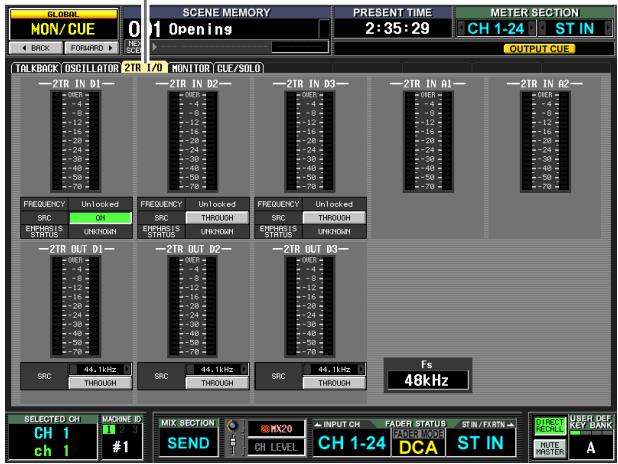Switch to the OSCILLATOR tab

click(x=91, y=68)
